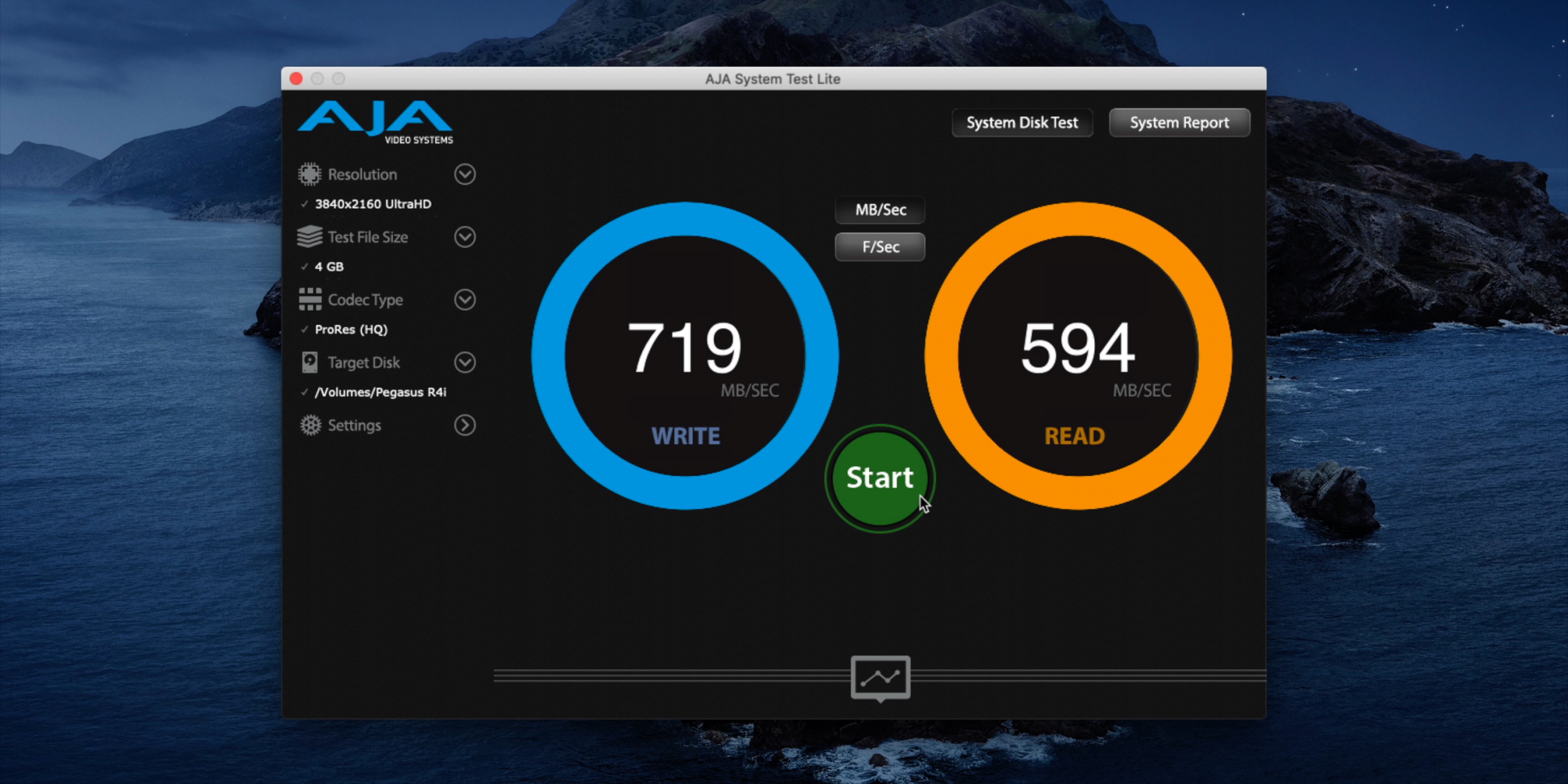The image size is (1568, 784).
Task: Switch units to MB/Sec
Action: pos(880,210)
